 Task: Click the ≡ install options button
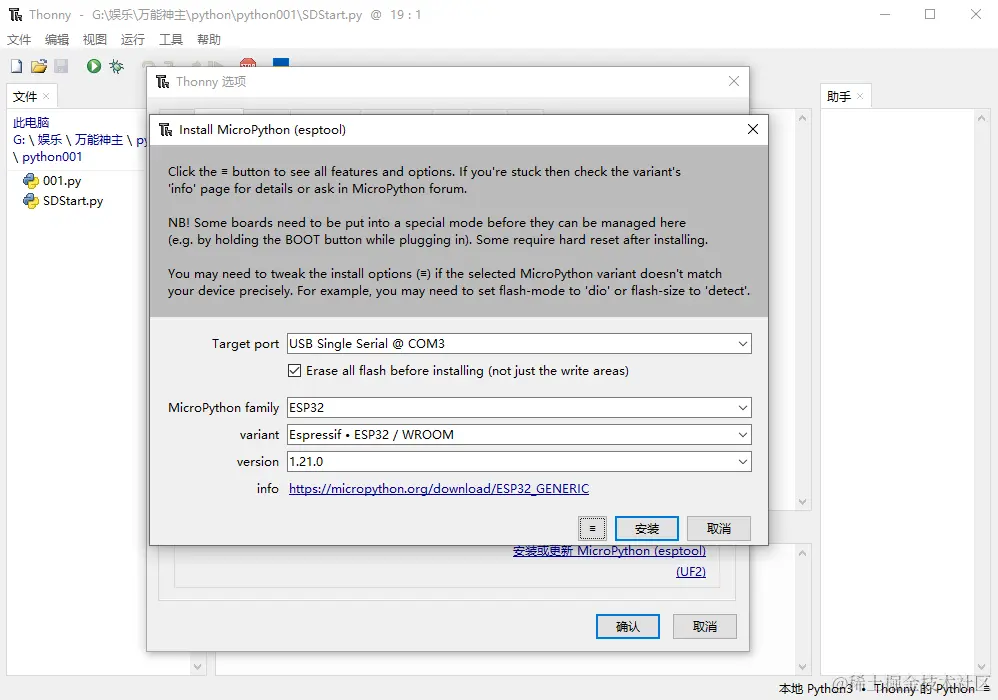coord(593,528)
